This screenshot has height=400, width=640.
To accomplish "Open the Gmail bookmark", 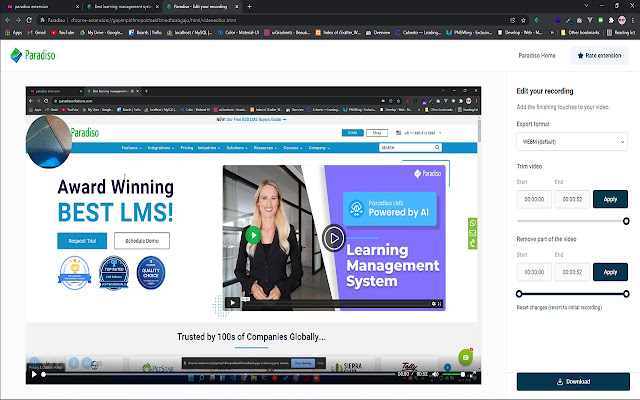I will pyautogui.click(x=36, y=32).
